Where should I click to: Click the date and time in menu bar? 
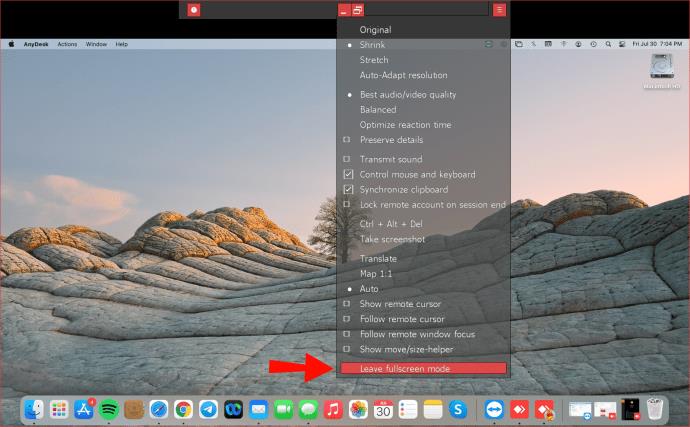click(657, 44)
